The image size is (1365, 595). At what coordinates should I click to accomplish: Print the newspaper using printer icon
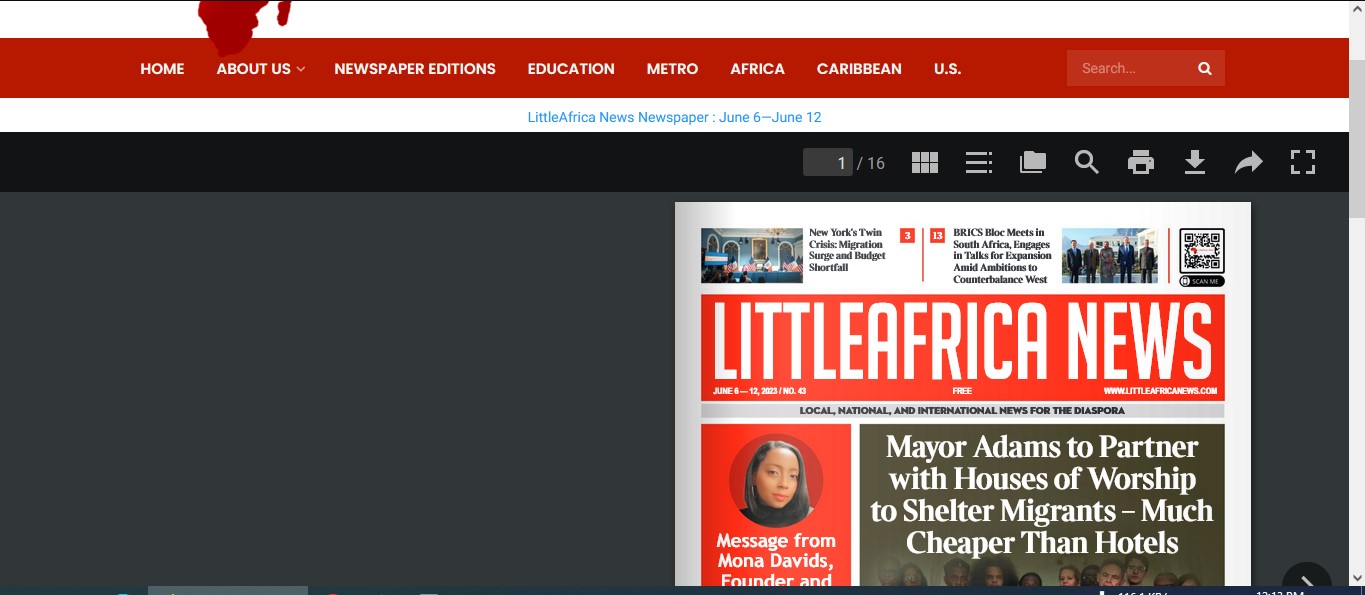coord(1141,162)
